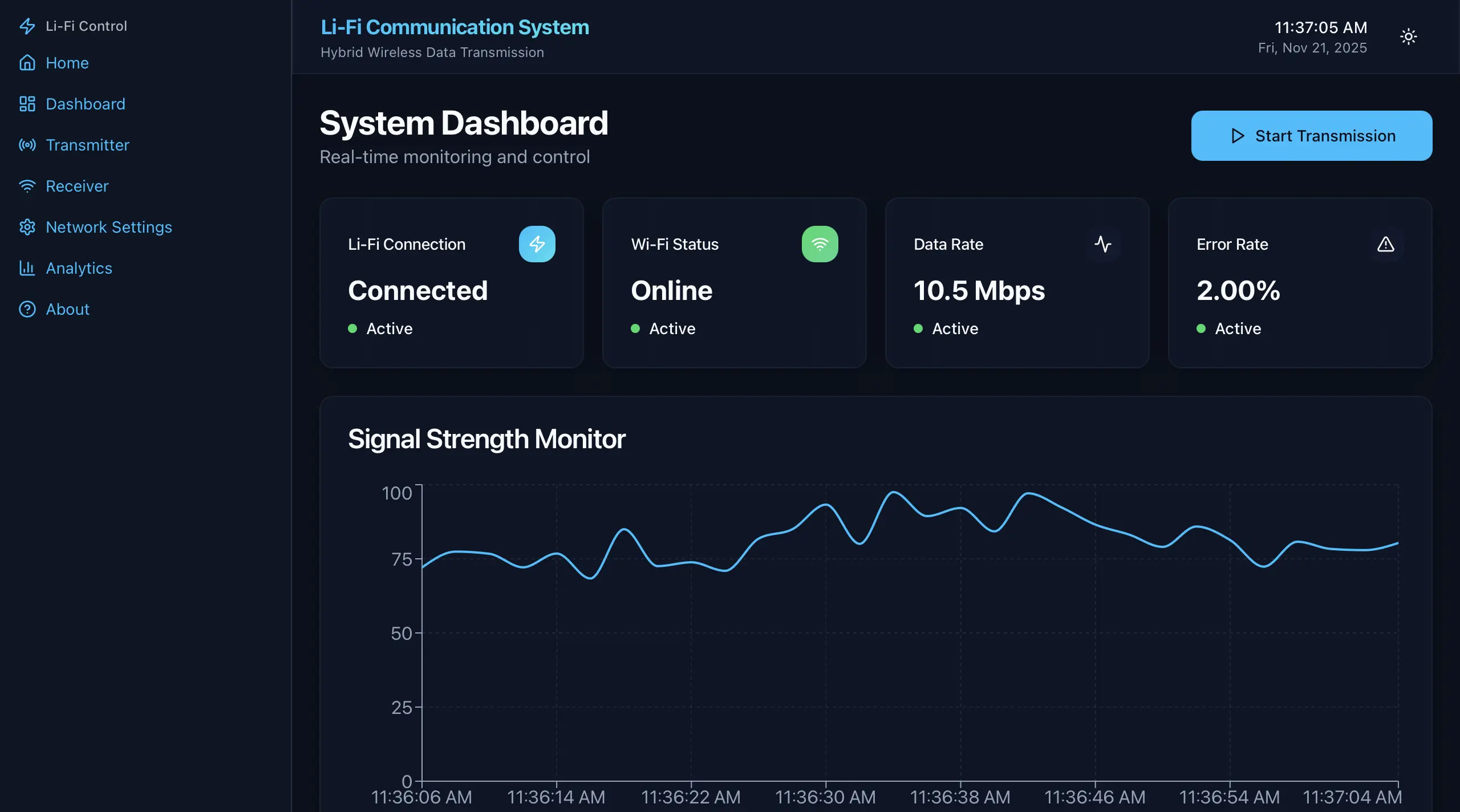Go to the Analytics page

pos(79,268)
